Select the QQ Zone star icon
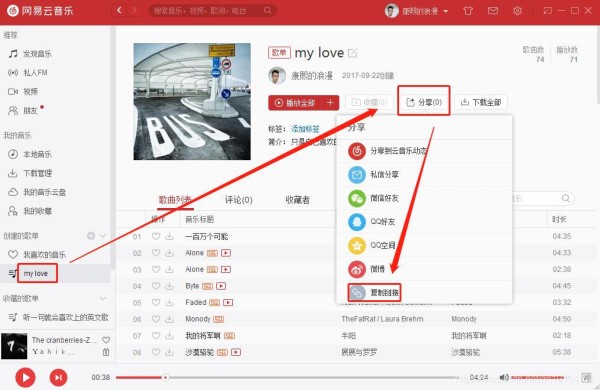Screen dimensions: 600x390 point(357,245)
